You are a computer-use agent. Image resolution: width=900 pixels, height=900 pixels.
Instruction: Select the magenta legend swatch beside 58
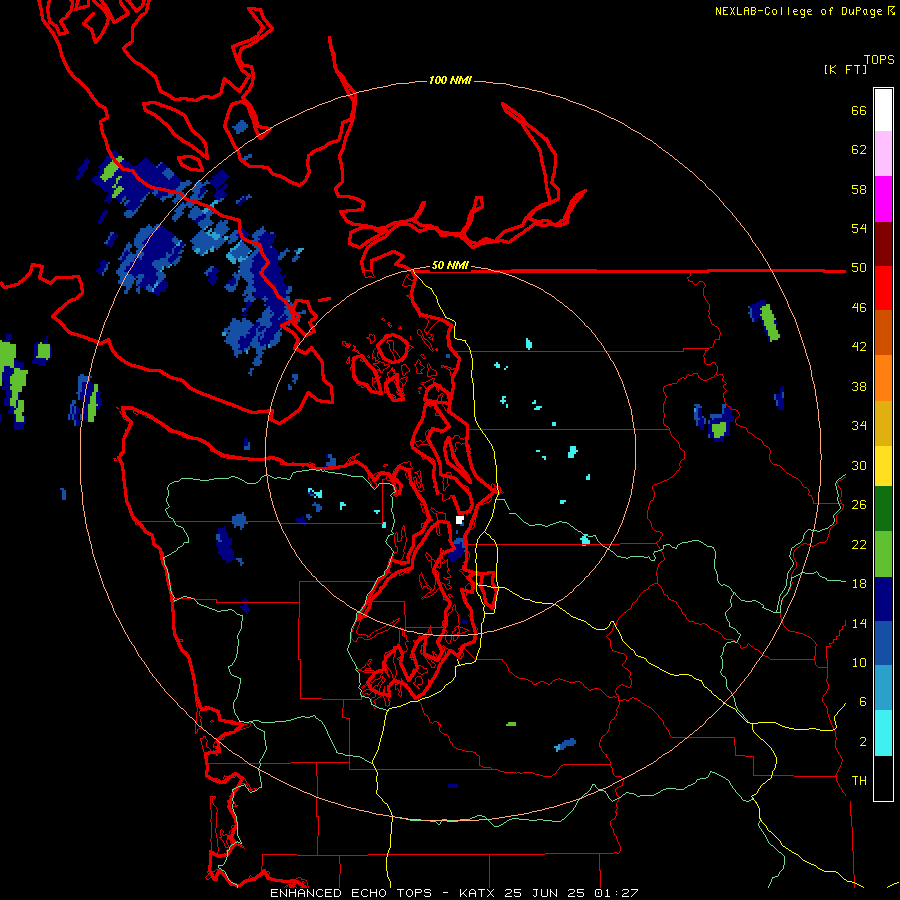tap(883, 199)
